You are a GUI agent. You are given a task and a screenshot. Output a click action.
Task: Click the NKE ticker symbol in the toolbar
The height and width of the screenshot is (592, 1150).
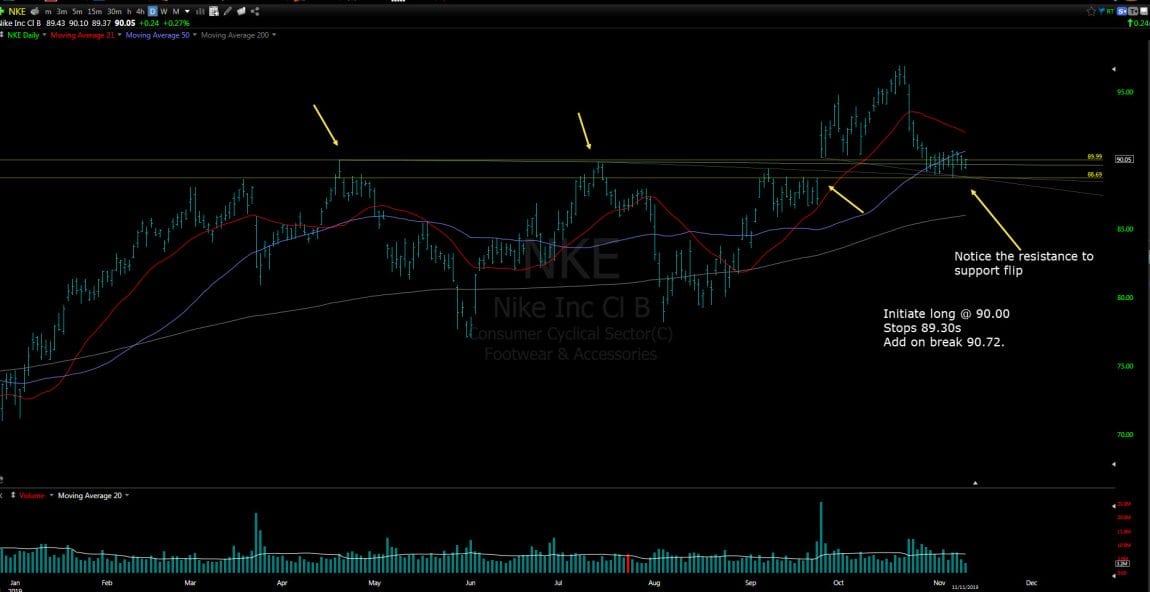pos(17,12)
